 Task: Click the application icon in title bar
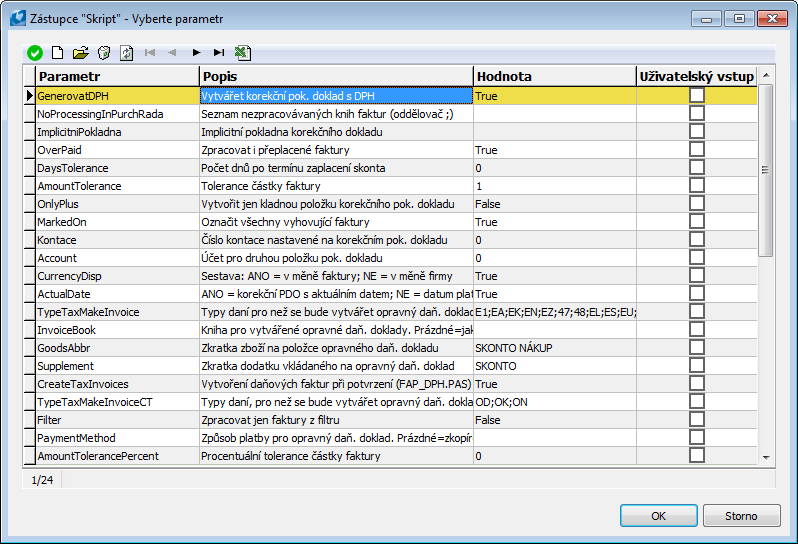18,18
